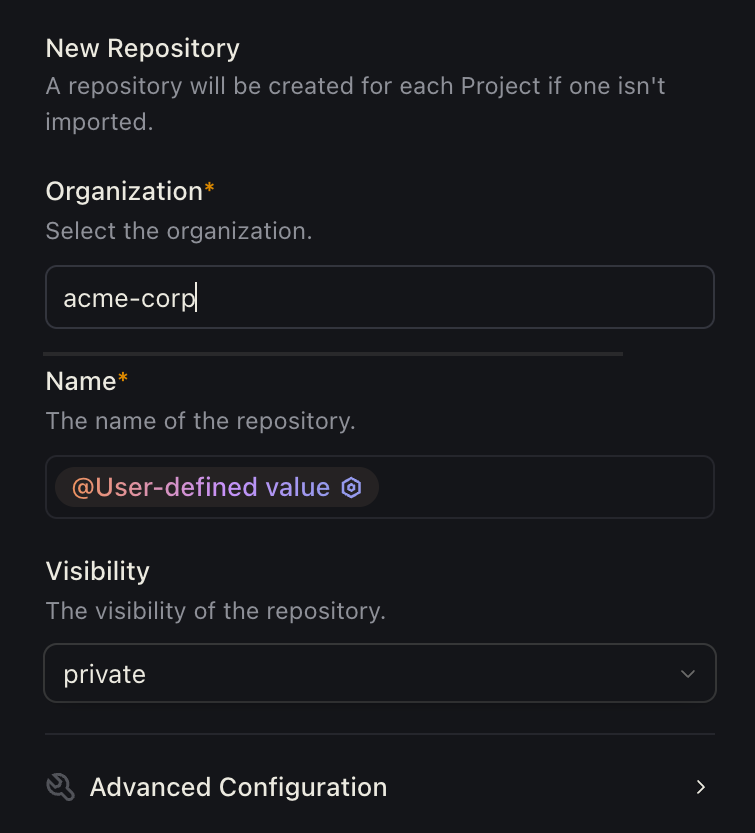This screenshot has width=755, height=833.
Task: Click the New Repository heading
Action: click(x=143, y=48)
